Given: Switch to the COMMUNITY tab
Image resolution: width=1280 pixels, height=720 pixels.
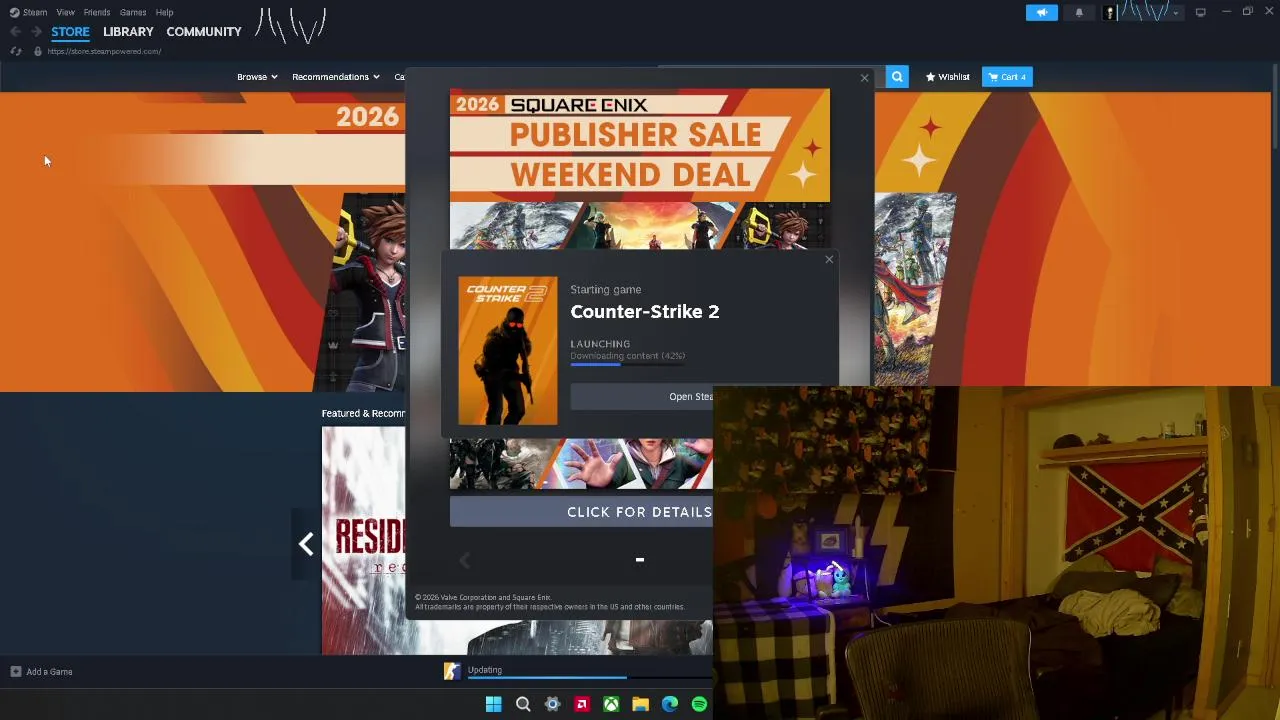Looking at the screenshot, I should point(204,32).
